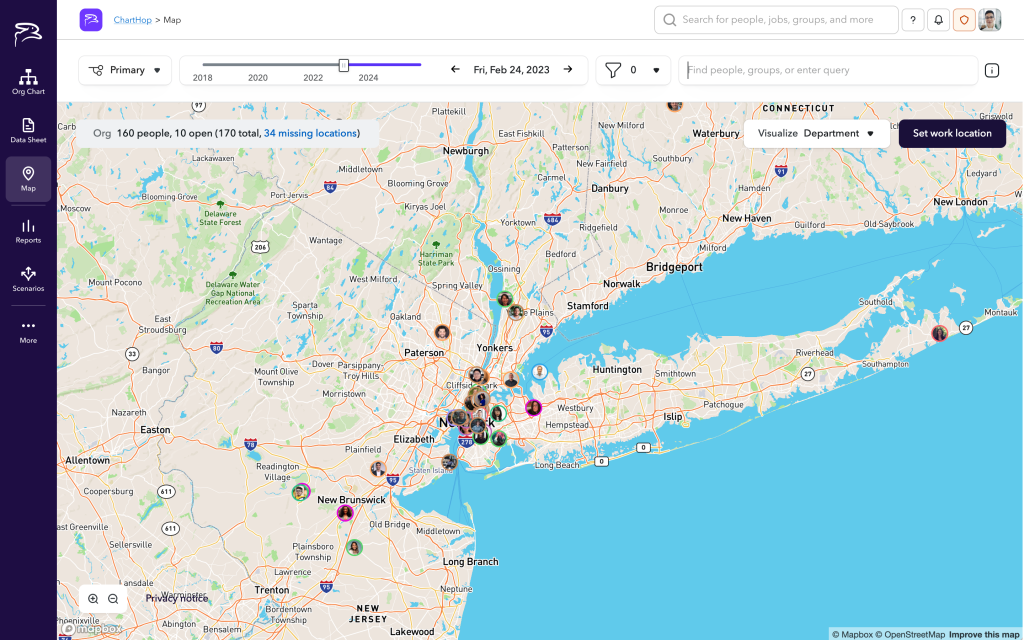Go to Reports in the sidebar
This screenshot has height=640, width=1024.
pos(28,231)
